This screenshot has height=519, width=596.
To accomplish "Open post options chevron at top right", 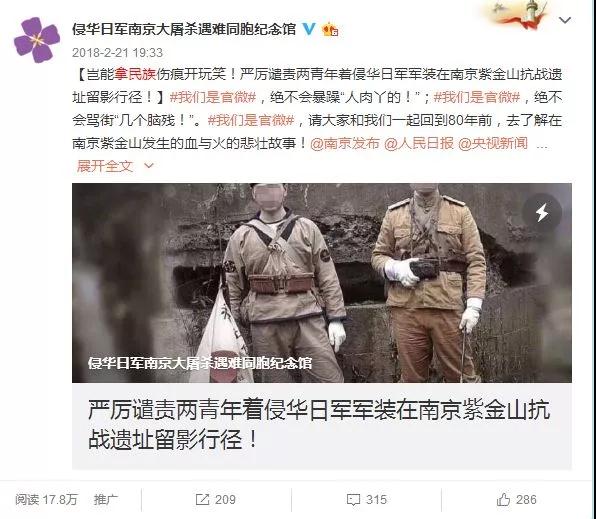I will tap(565, 20).
